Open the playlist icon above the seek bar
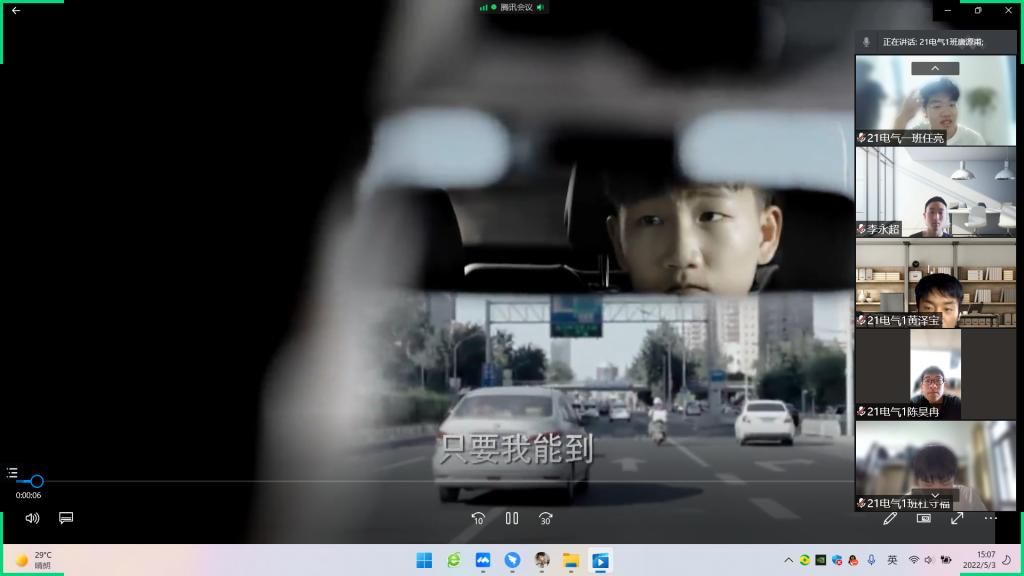The width and height of the screenshot is (1024, 576). 12,472
